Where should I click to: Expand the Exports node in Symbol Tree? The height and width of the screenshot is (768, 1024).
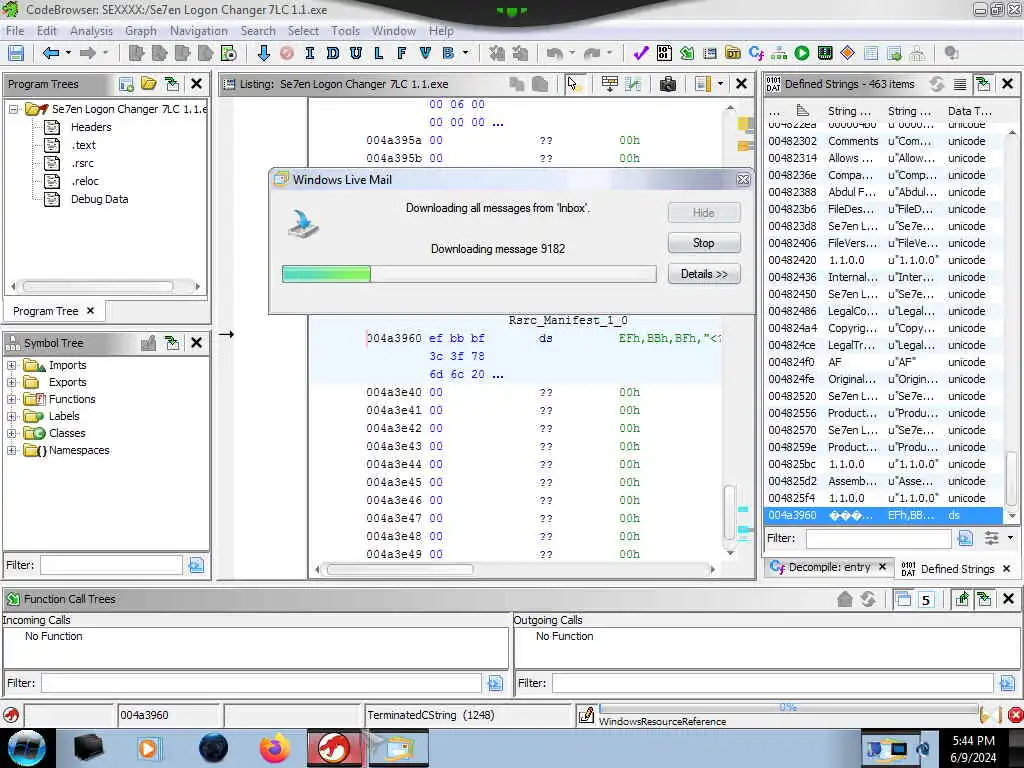click(12, 382)
